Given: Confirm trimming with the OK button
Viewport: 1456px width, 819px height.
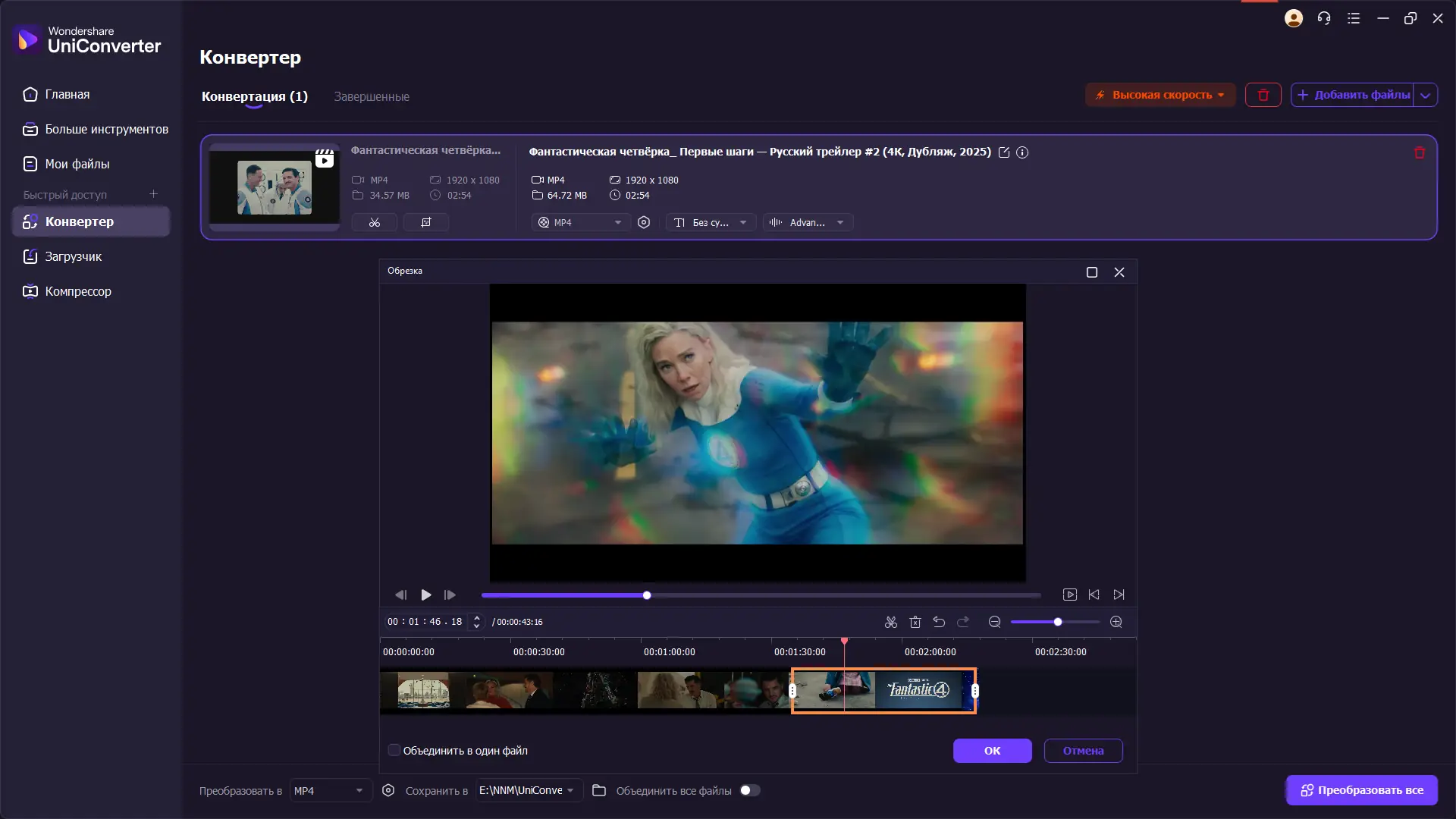Looking at the screenshot, I should point(992,750).
